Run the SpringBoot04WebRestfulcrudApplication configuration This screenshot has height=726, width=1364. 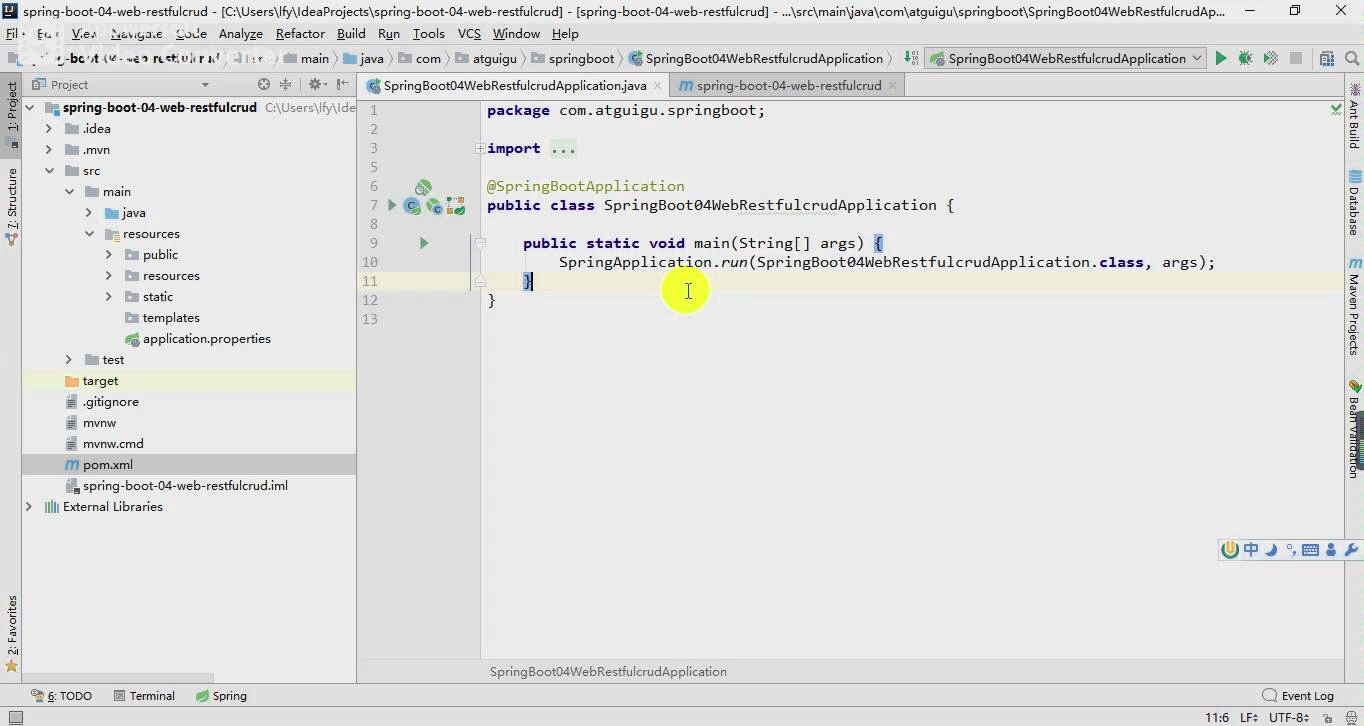coord(1220,58)
